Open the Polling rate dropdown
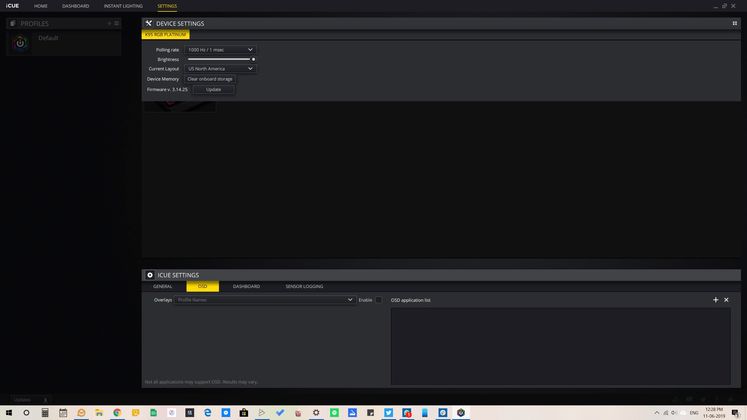Image resolution: width=747 pixels, height=420 pixels. click(x=220, y=50)
